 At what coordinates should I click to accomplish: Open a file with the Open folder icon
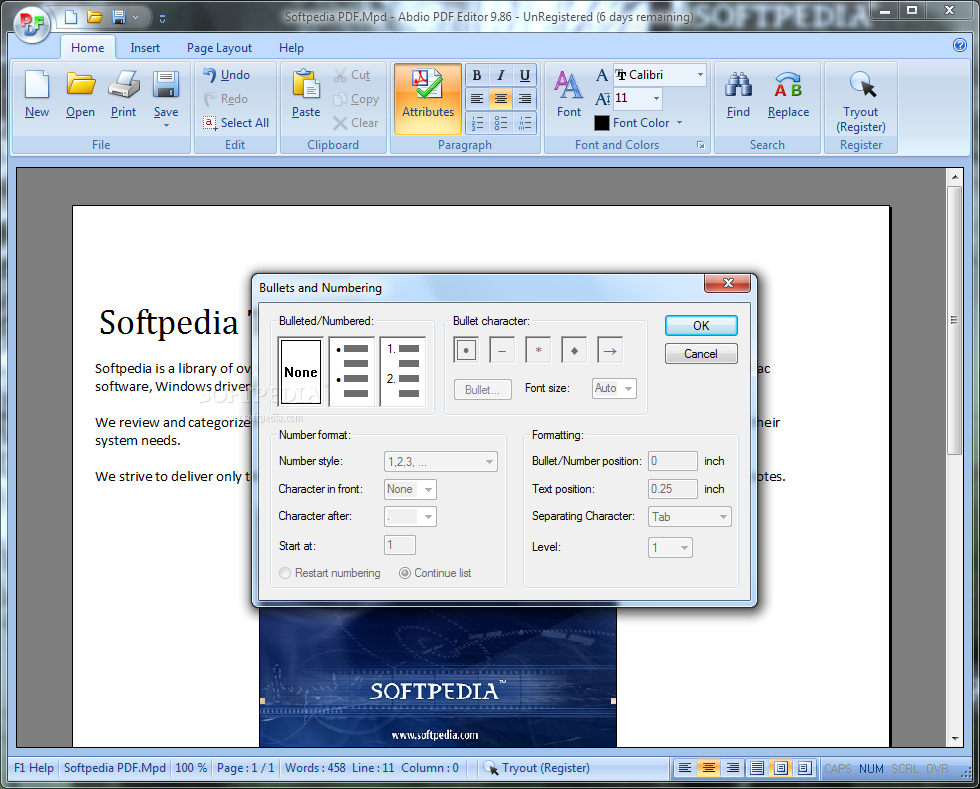(81, 84)
